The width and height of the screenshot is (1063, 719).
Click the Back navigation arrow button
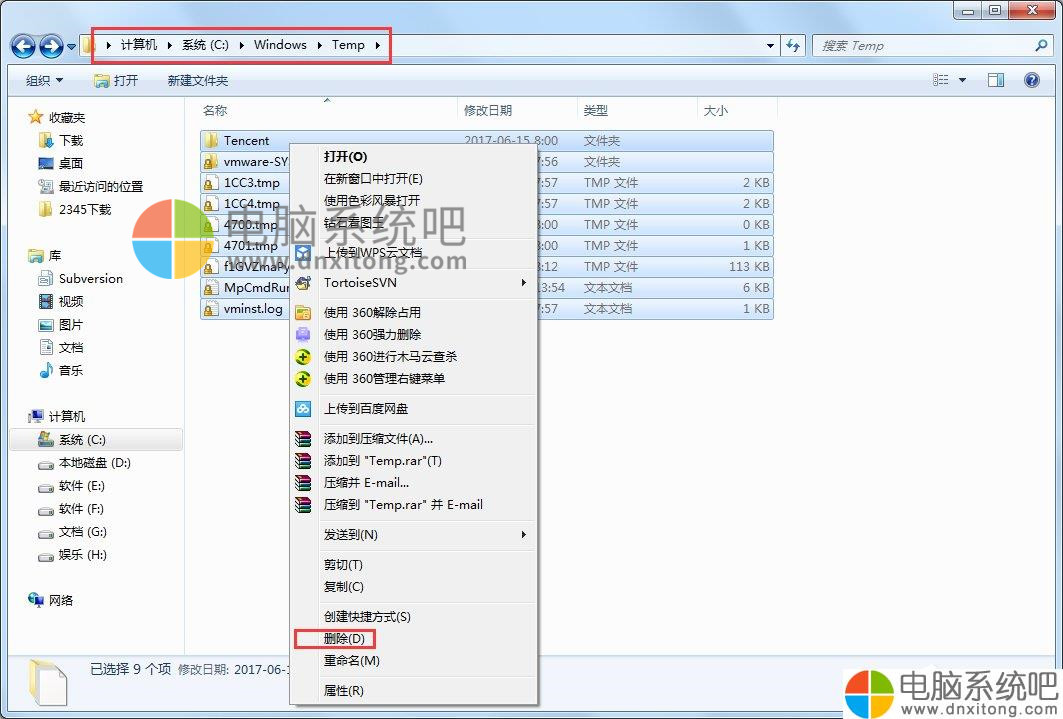(24, 46)
